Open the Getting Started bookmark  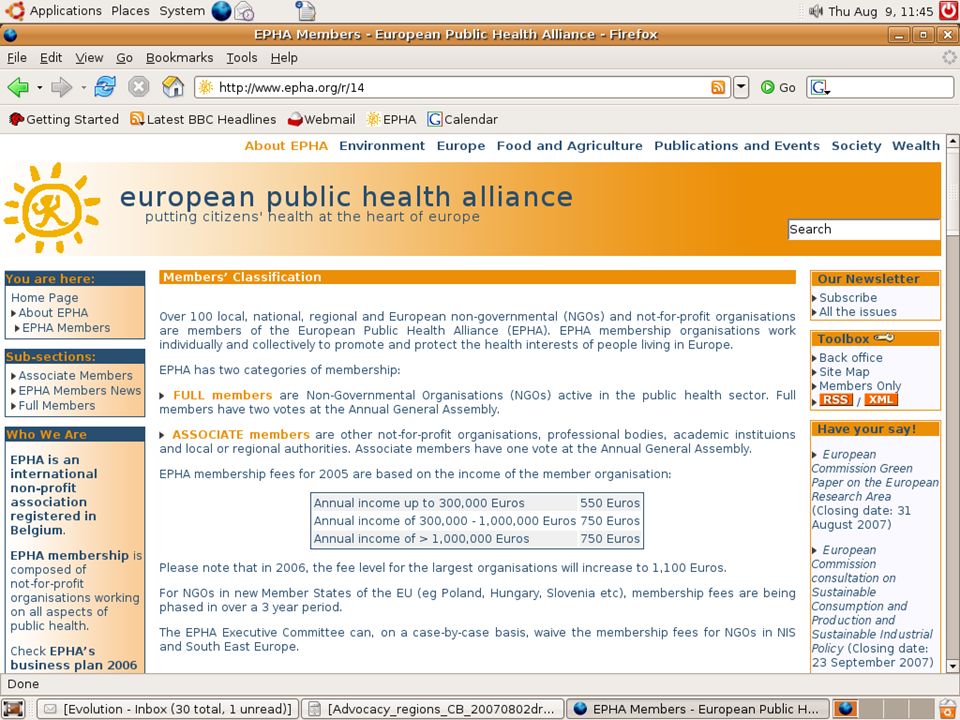[64, 119]
